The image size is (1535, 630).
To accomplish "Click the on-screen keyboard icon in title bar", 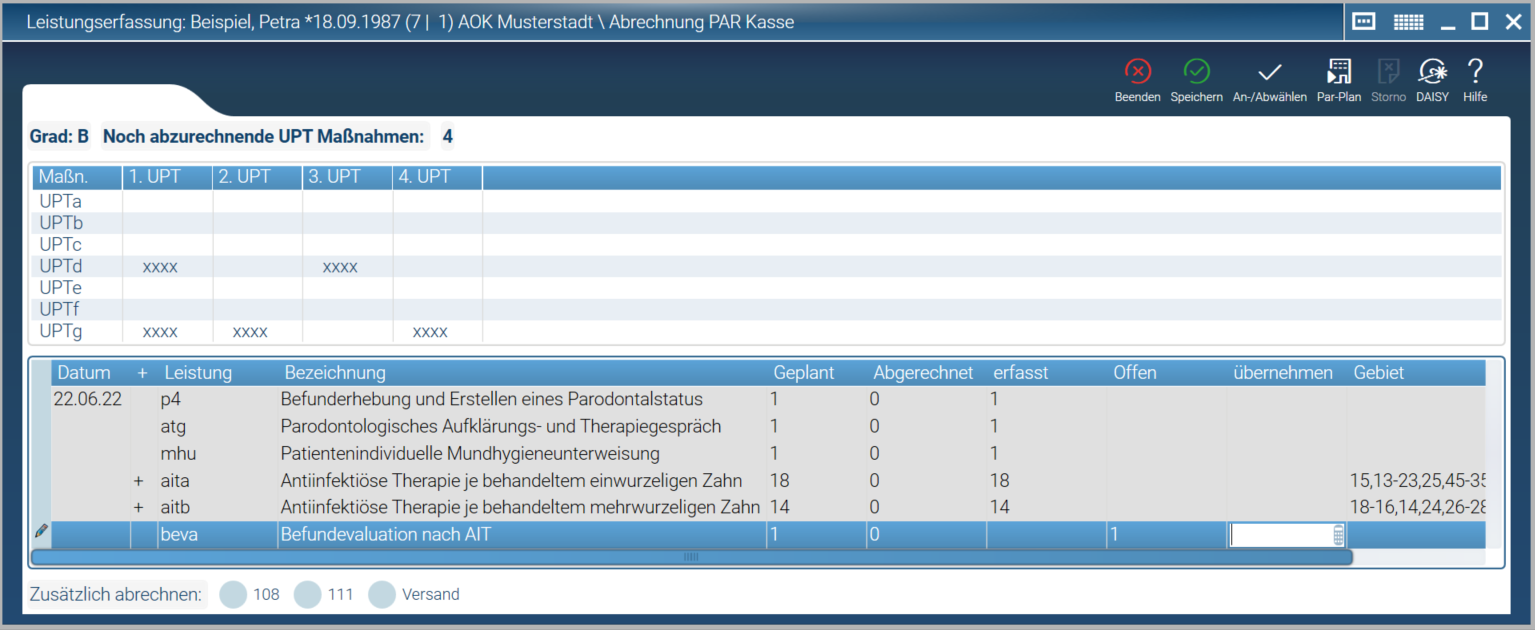I will (x=1363, y=22).
